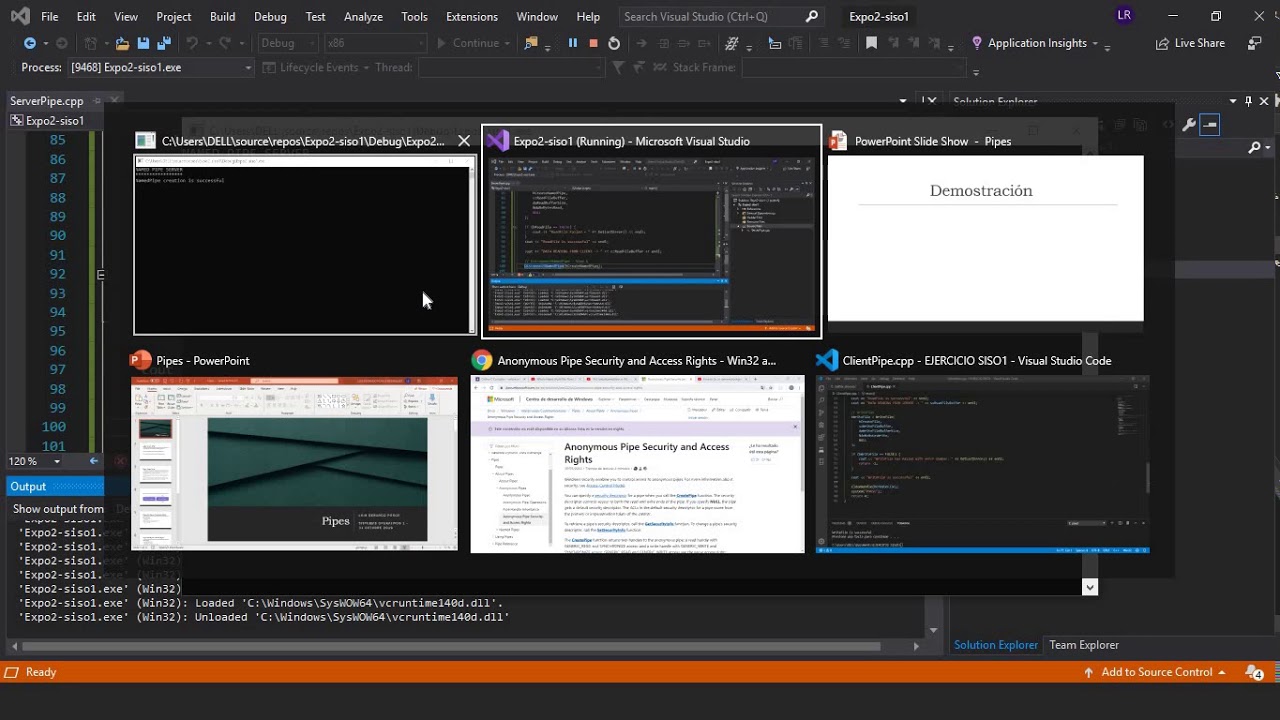Open the Continue button dropdown arrow
The width and height of the screenshot is (1280, 720).
click(507, 44)
